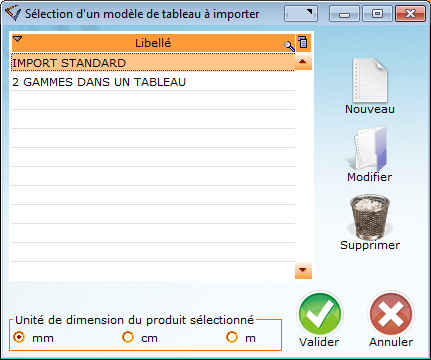Image resolution: width=431 pixels, height=360 pixels.
Task: Expand the triangle menu in Libellé header
Action: (17, 39)
